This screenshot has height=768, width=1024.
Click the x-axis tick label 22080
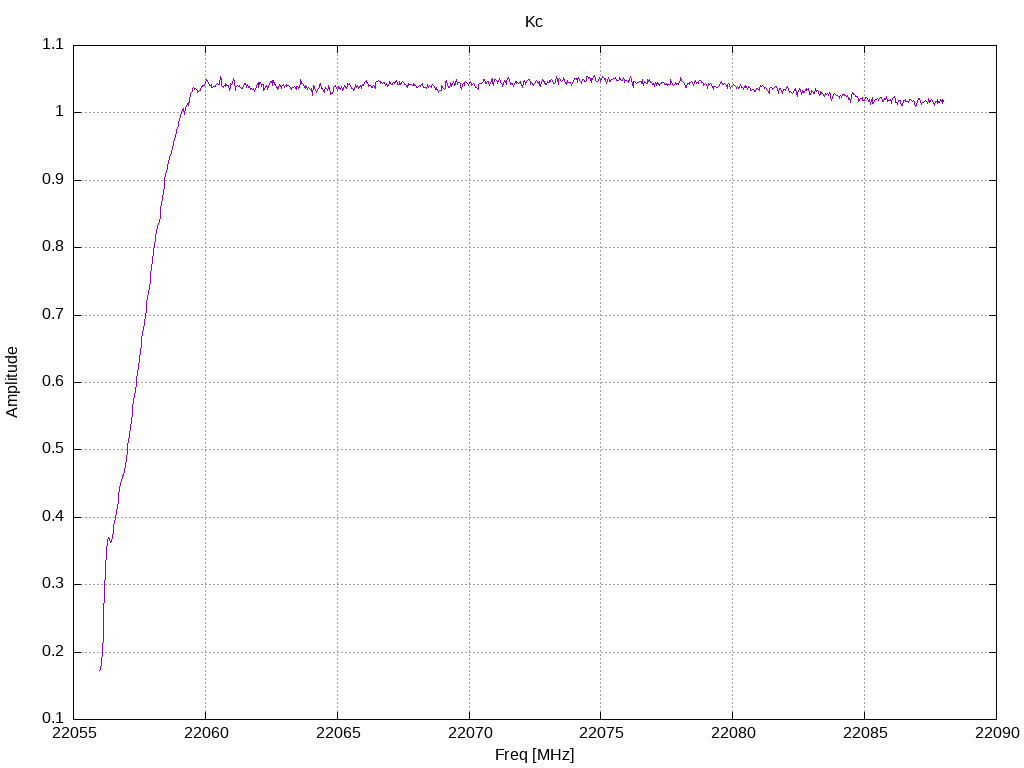733,733
